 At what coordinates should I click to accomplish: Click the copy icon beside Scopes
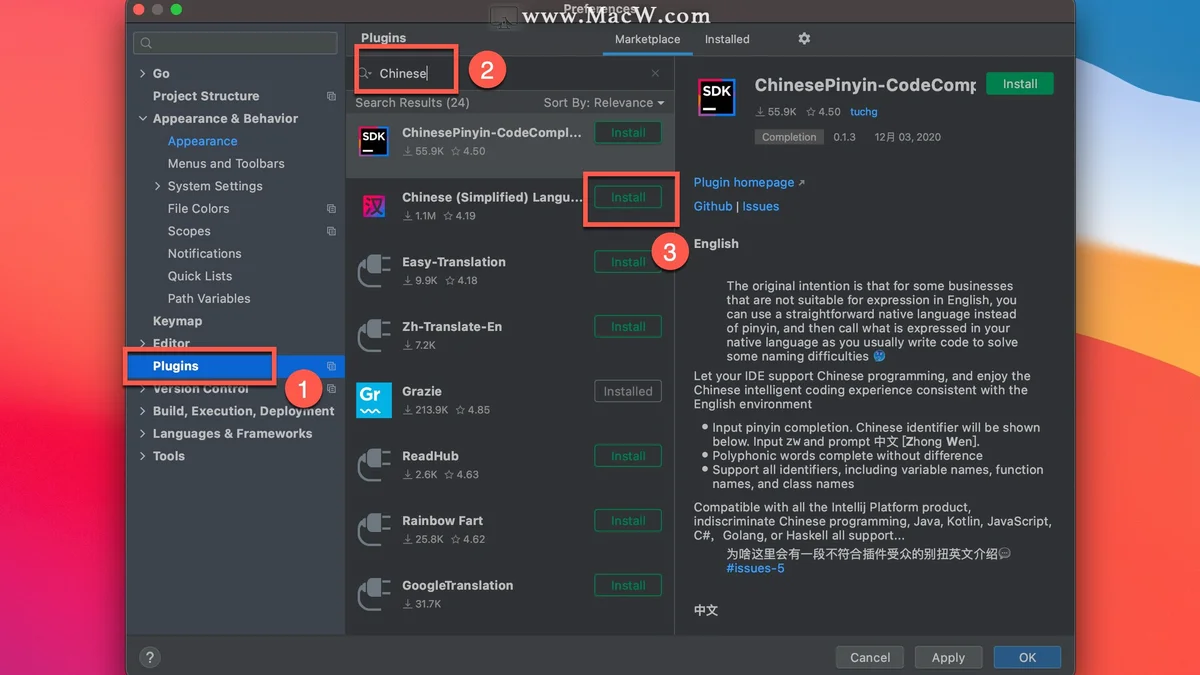coord(331,231)
